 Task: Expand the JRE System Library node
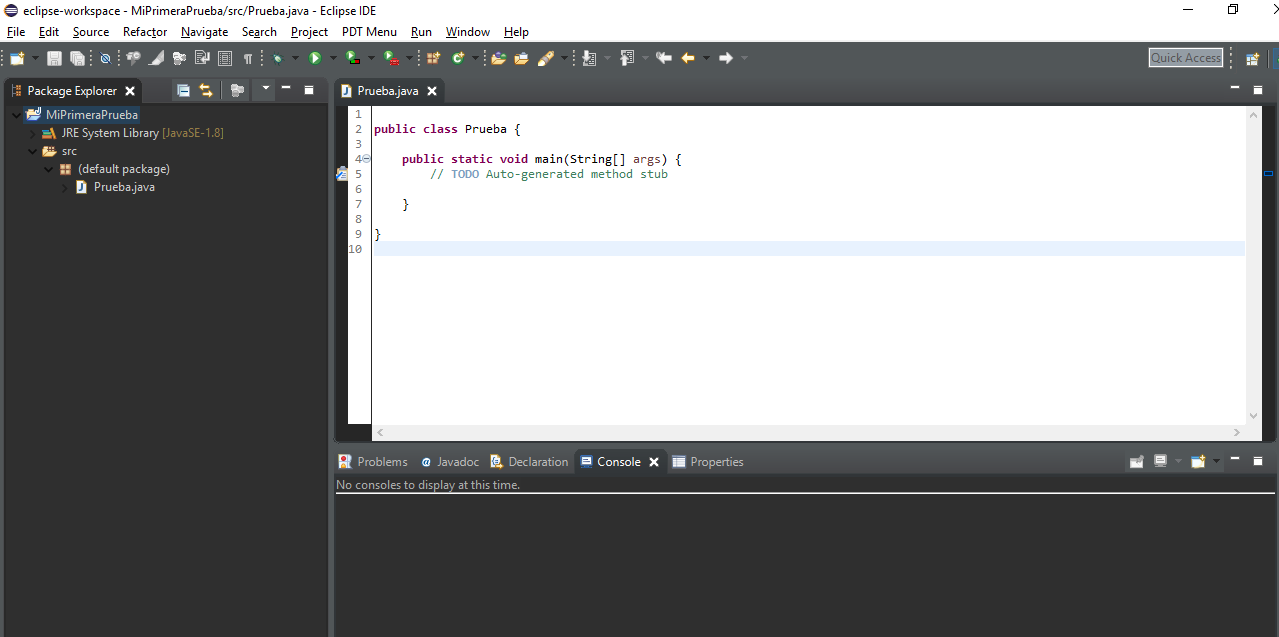pos(32,133)
